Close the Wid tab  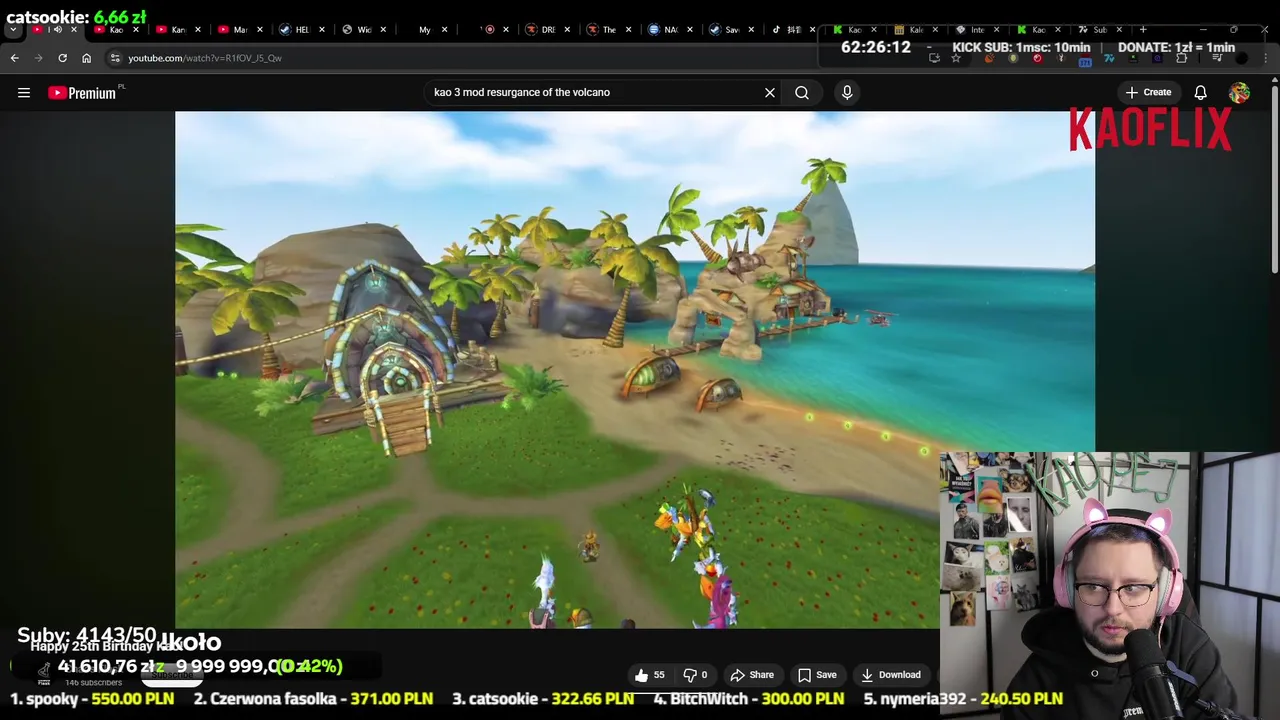pos(383,30)
